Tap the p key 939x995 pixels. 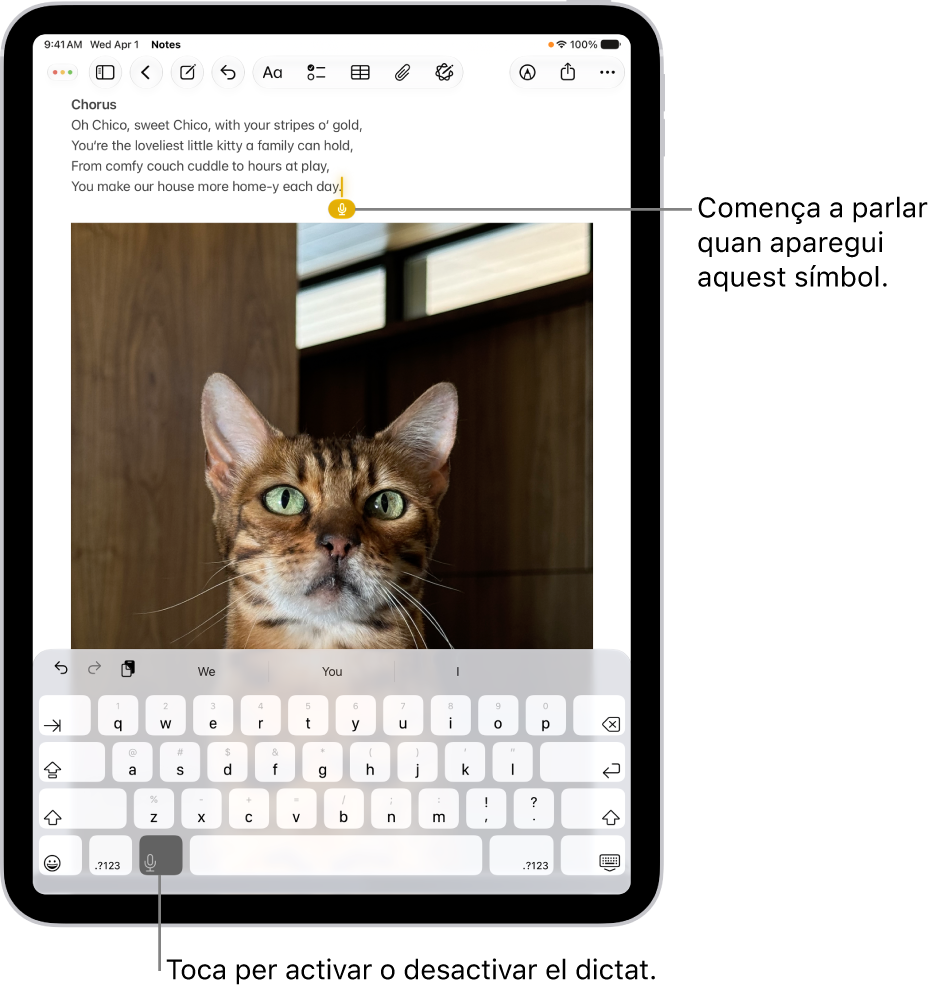coord(546,715)
